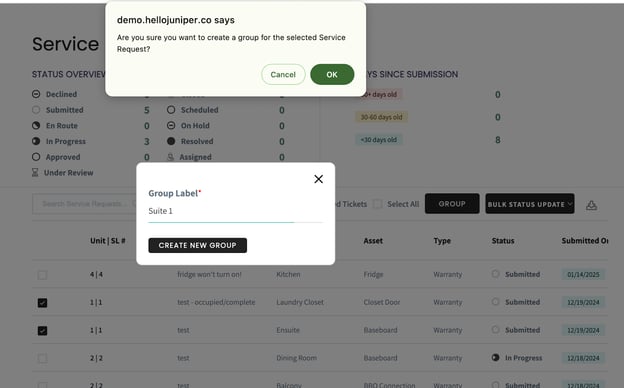Cancel the browser confirmation alert

283,74
